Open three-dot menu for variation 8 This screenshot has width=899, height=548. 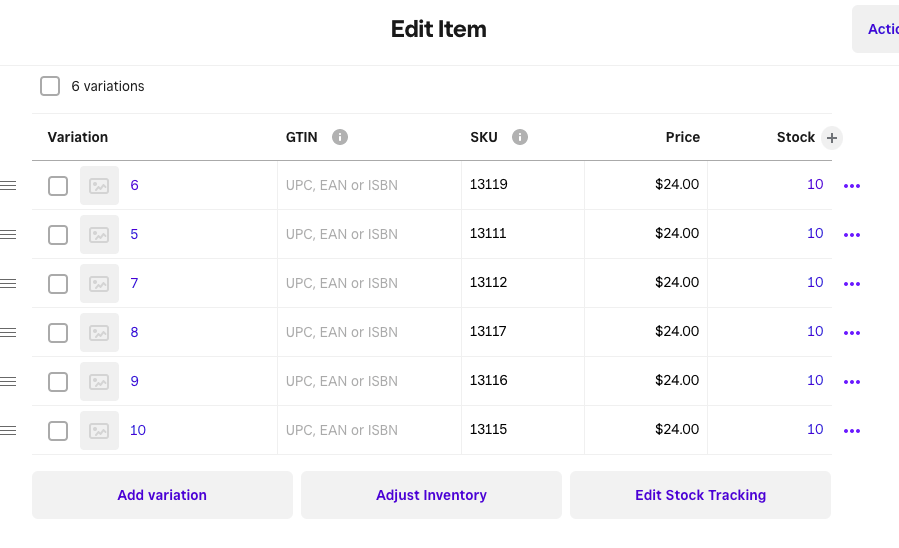852,333
